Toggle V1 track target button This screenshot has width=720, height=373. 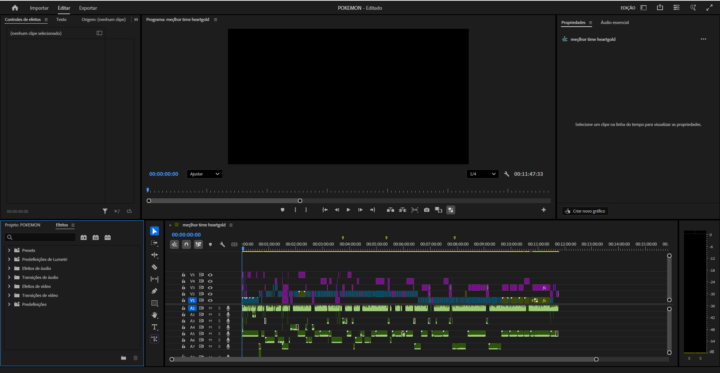(x=192, y=300)
